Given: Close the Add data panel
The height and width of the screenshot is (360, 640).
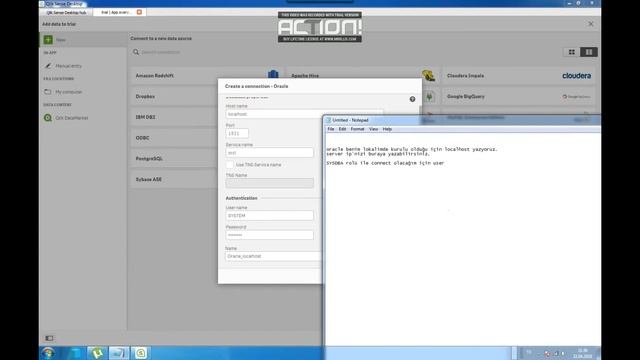Looking at the screenshot, I should click(x=591, y=24).
